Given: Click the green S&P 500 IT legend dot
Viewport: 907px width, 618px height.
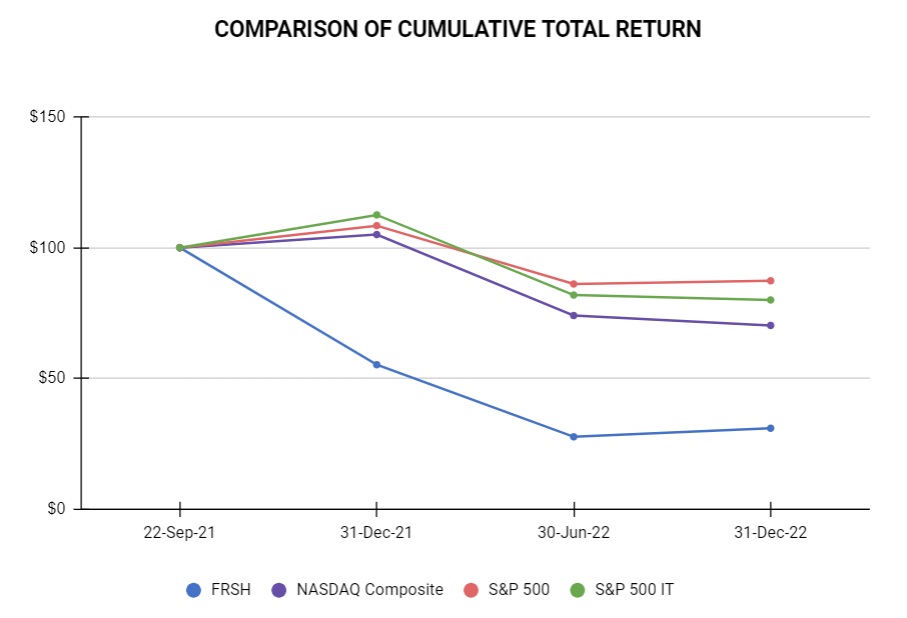Looking at the screenshot, I should [577, 590].
